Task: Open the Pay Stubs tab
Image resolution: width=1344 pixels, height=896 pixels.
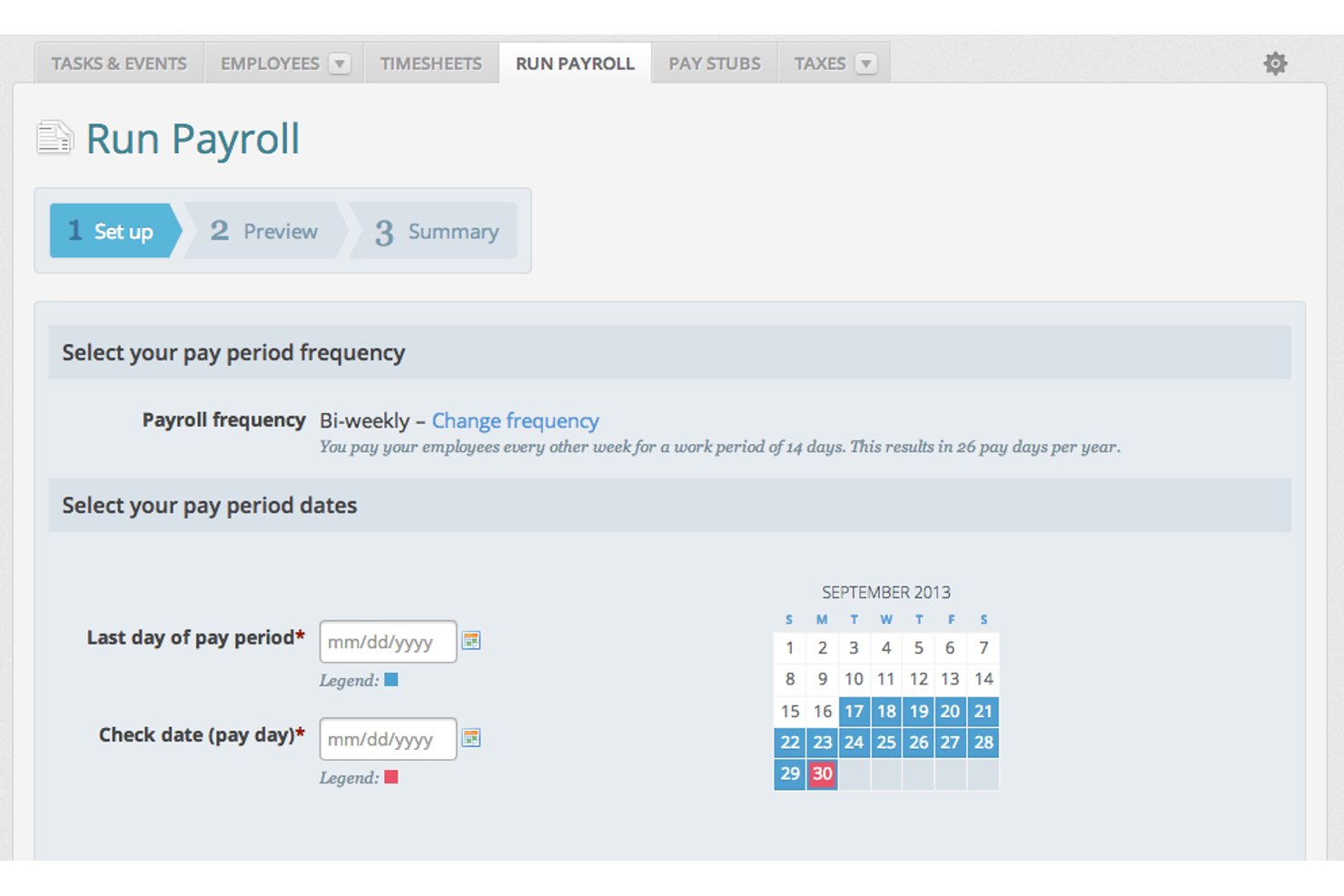Action: pos(715,64)
